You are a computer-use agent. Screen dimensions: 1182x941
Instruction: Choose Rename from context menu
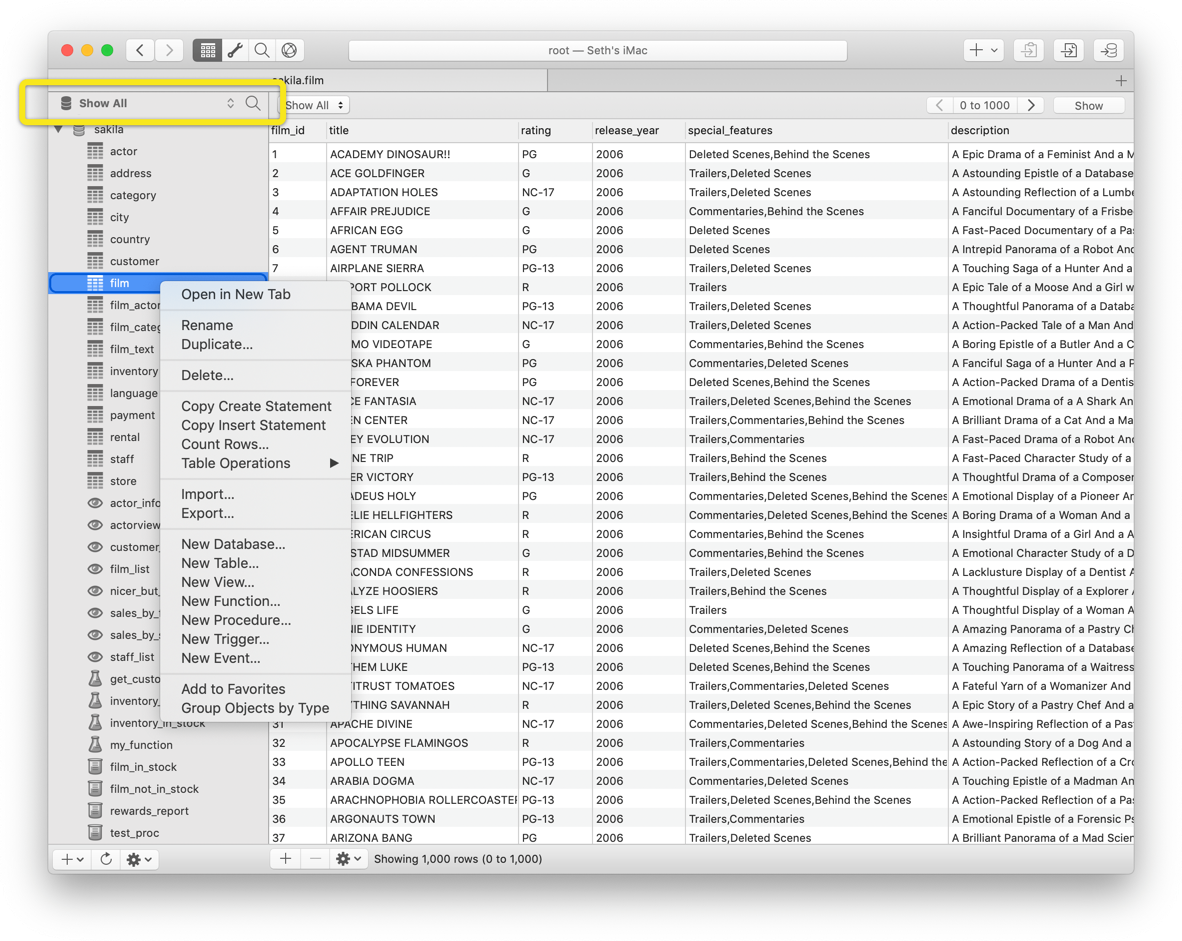(256, 326)
